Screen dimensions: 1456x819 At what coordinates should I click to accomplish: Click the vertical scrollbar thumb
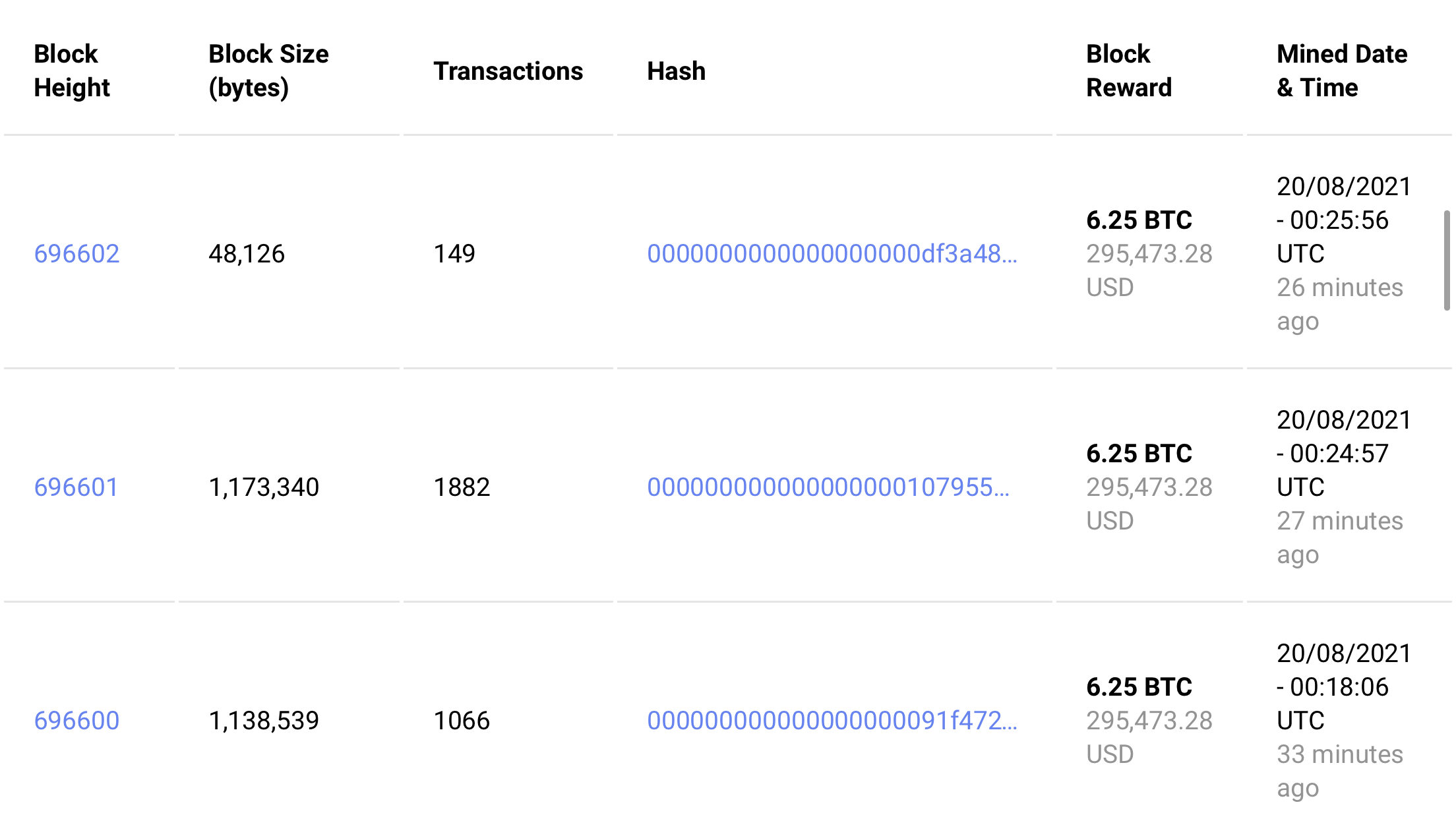1447,260
